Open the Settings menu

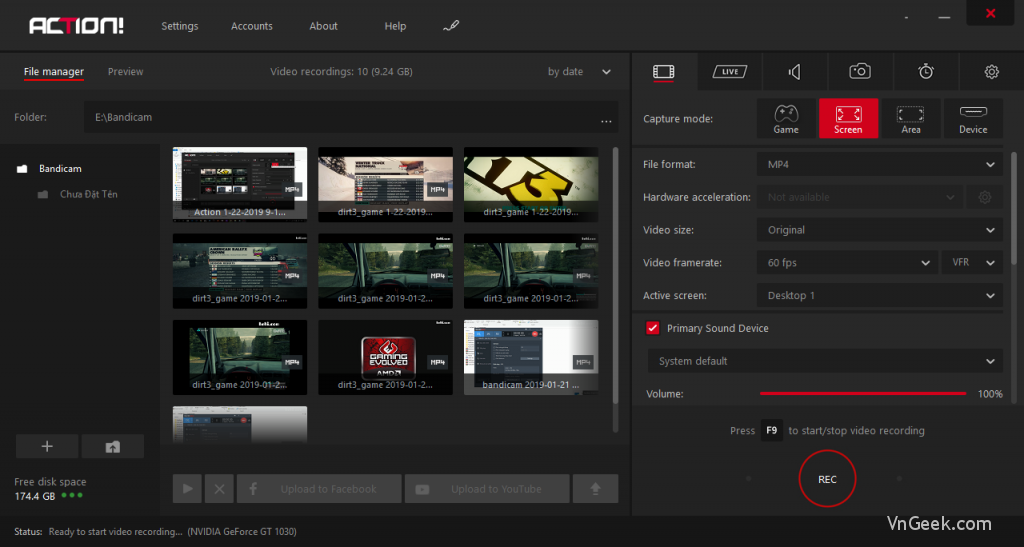point(180,26)
